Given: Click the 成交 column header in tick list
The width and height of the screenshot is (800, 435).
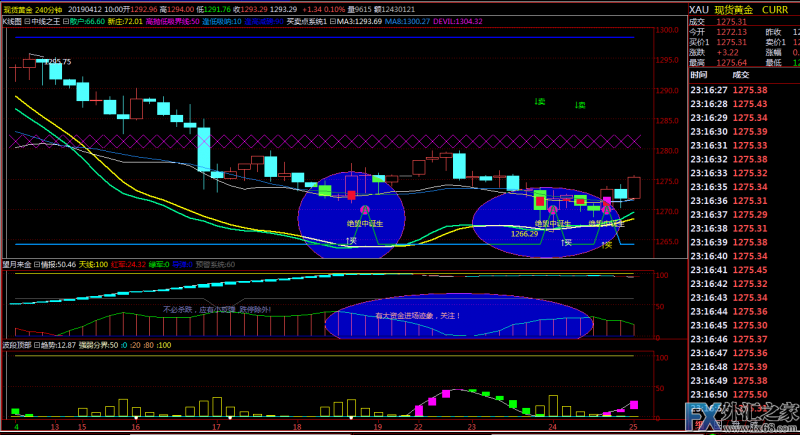Looking at the screenshot, I should (740, 74).
